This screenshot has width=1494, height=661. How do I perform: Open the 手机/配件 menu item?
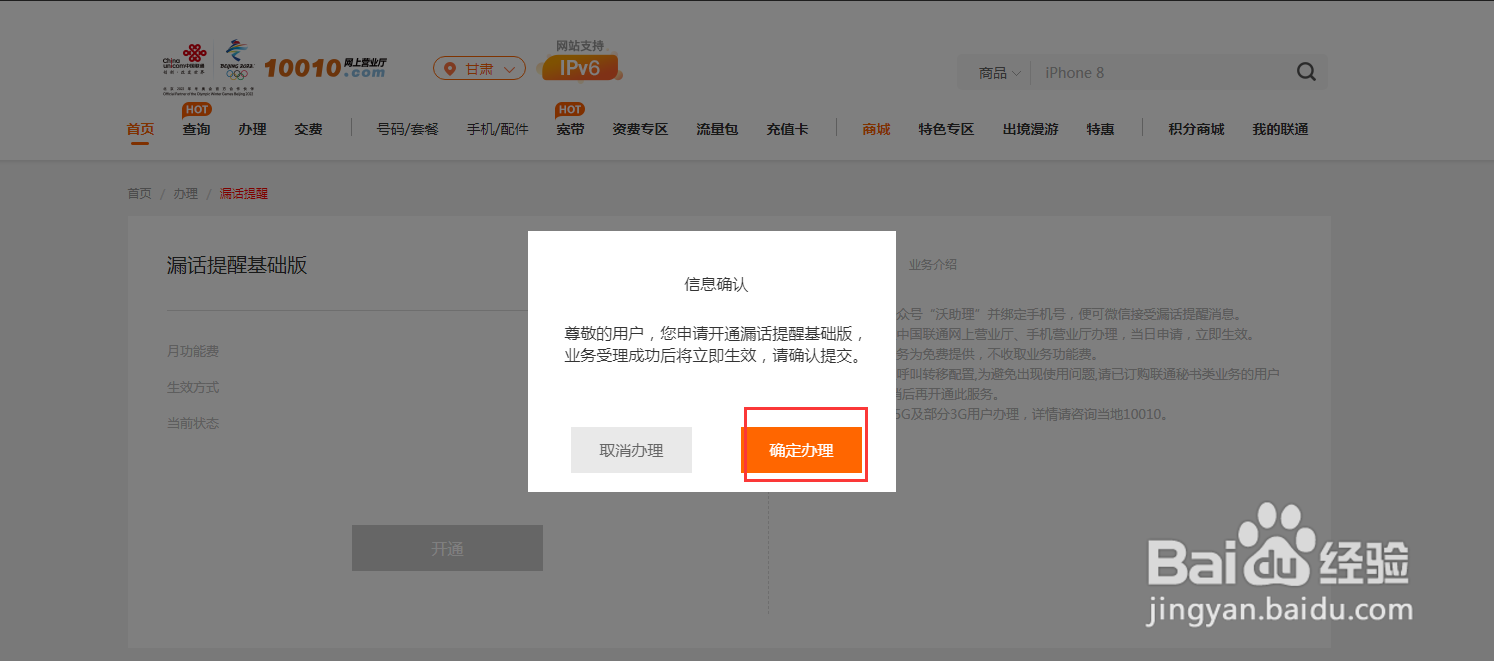click(497, 129)
